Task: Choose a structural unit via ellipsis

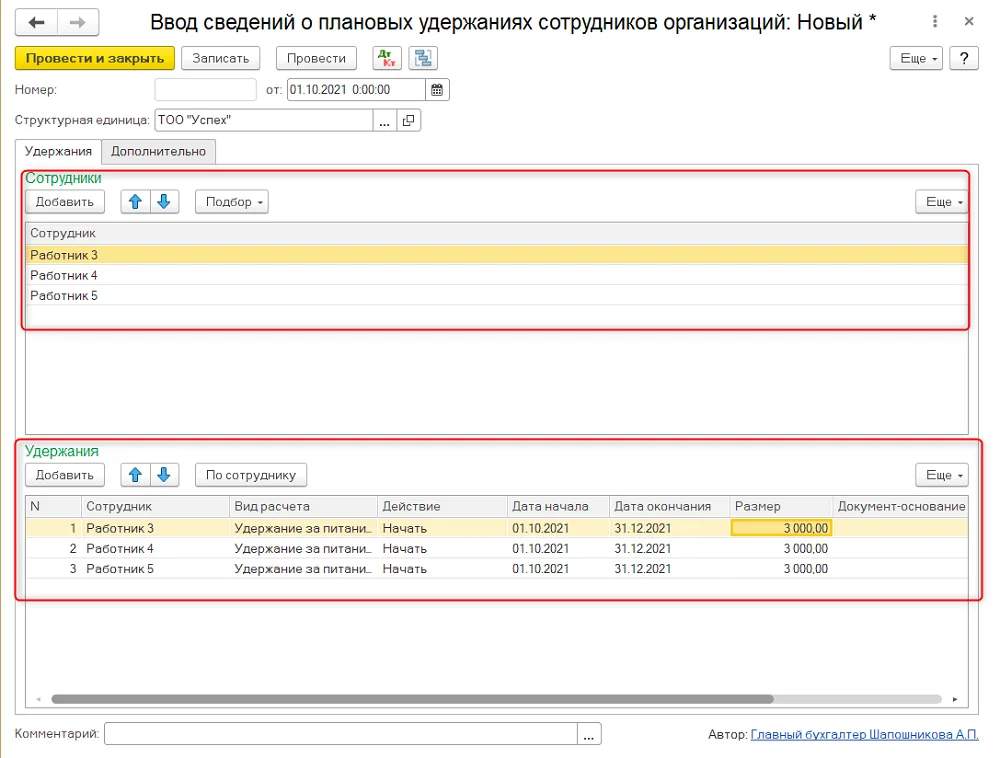Action: click(385, 120)
